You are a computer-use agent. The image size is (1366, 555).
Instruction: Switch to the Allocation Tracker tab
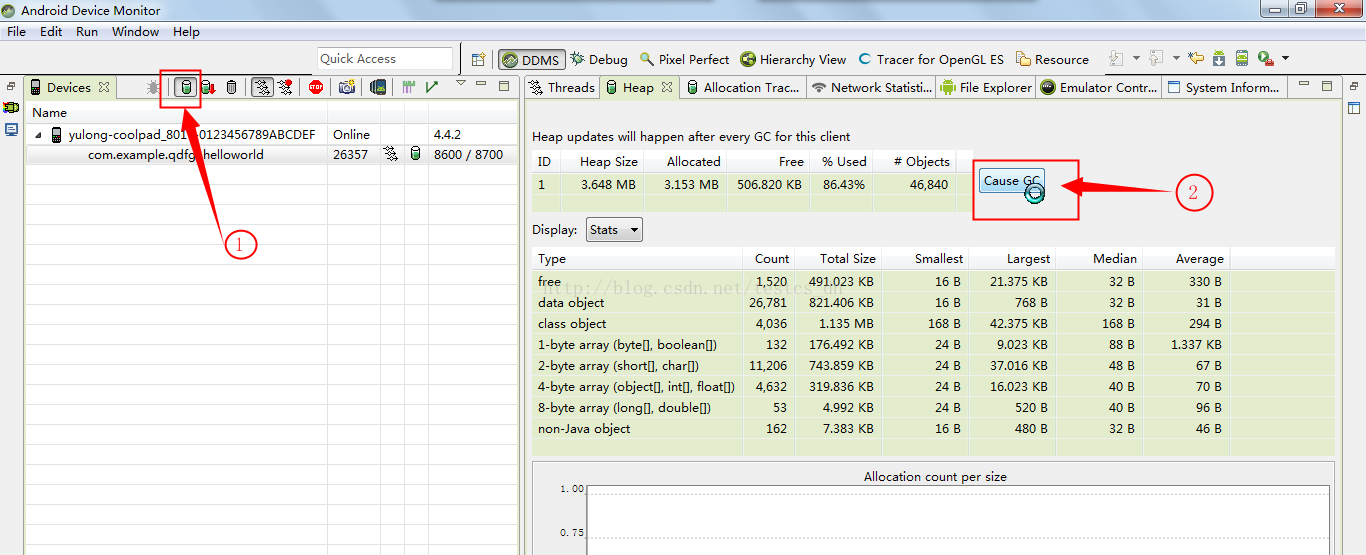742,88
